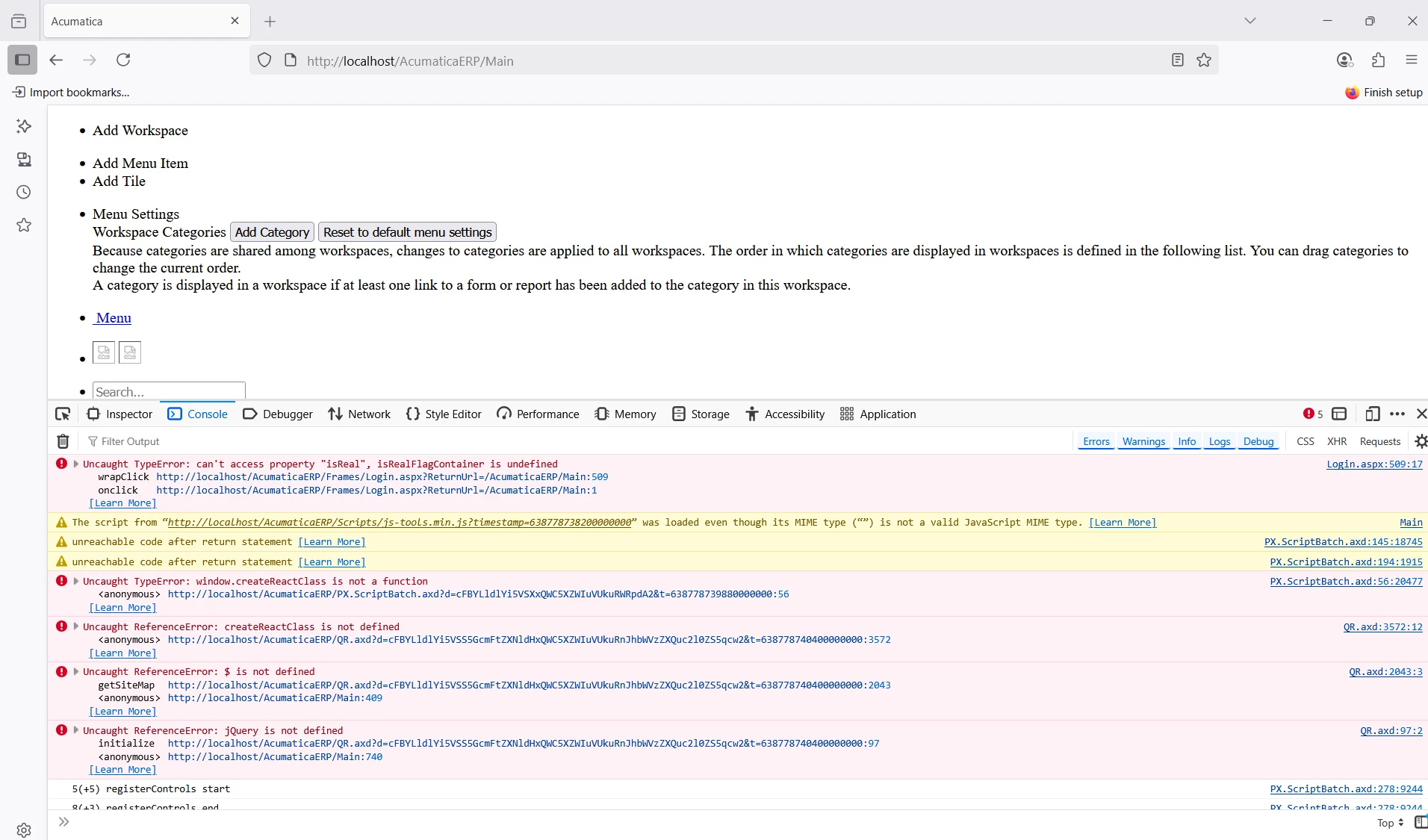Toggle the Debug filter
Viewport: 1428px width, 840px height.
tap(1258, 441)
